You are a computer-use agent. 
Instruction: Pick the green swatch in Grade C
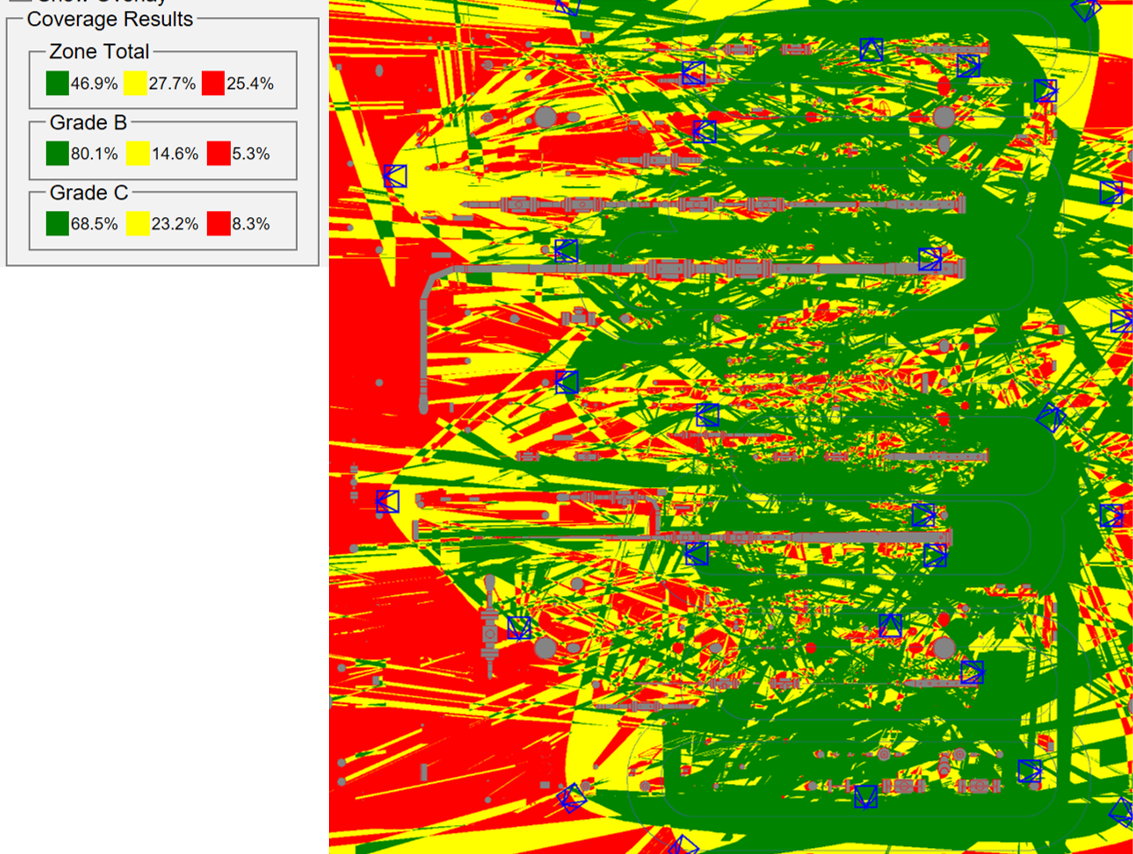(x=57, y=223)
